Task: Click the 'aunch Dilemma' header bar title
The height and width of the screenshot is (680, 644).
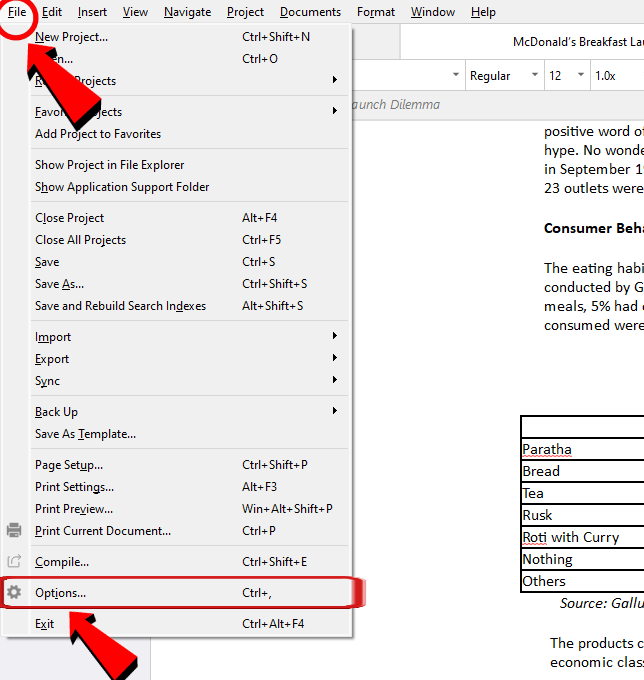Action: pyautogui.click(x=396, y=105)
